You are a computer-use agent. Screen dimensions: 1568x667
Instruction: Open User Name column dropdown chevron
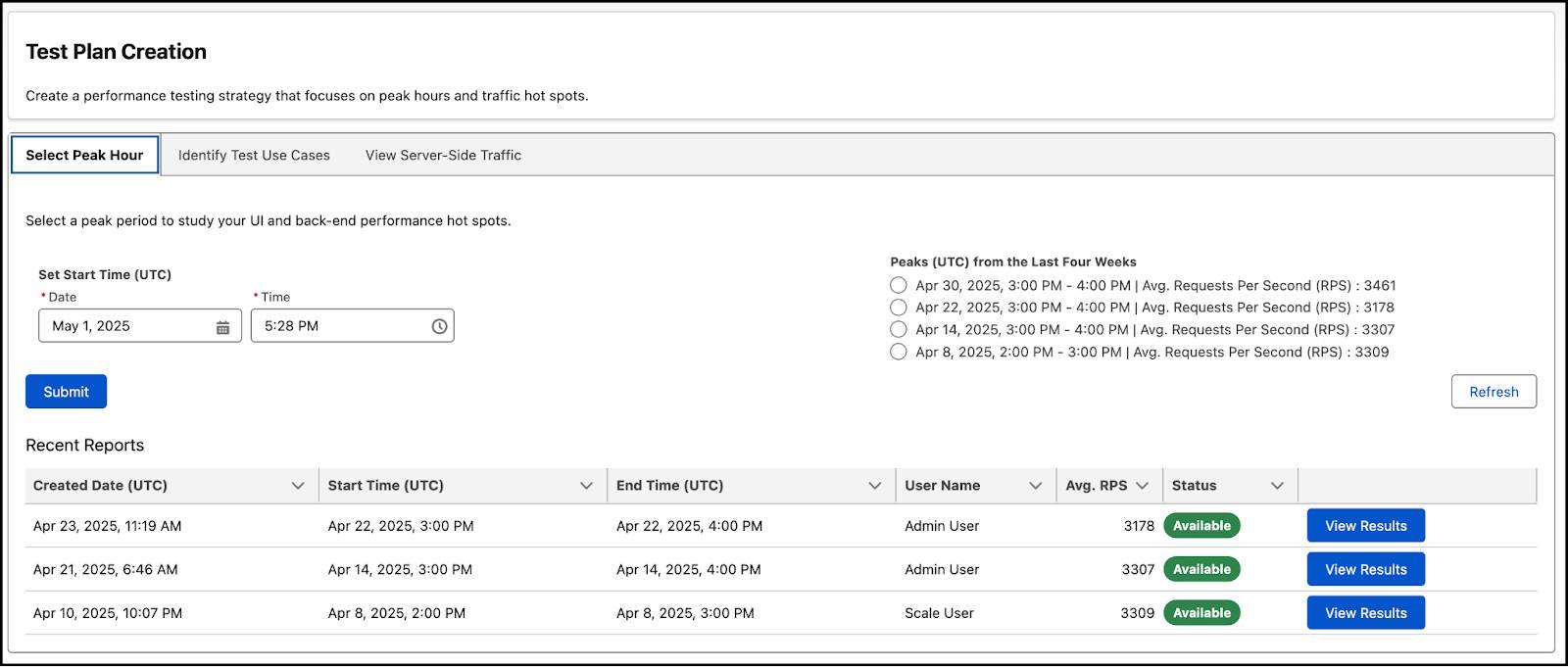[x=1035, y=486]
